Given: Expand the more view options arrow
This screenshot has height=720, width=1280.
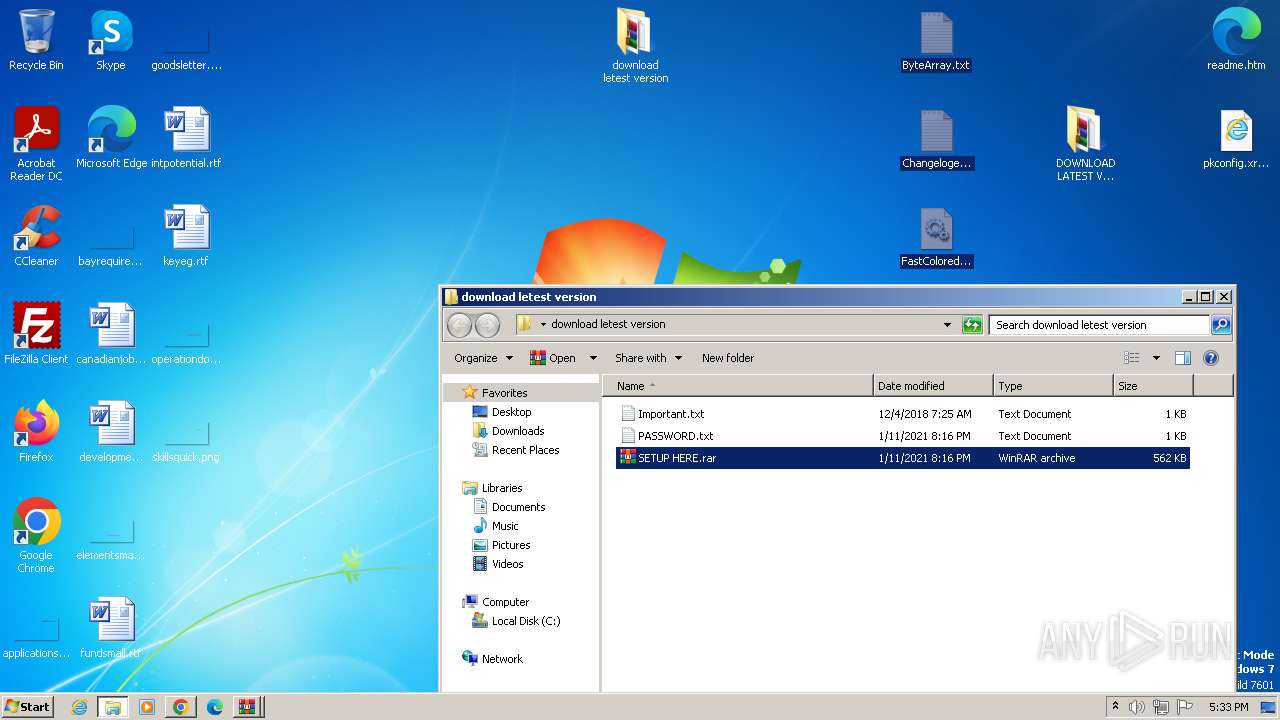Looking at the screenshot, I should [x=1156, y=358].
